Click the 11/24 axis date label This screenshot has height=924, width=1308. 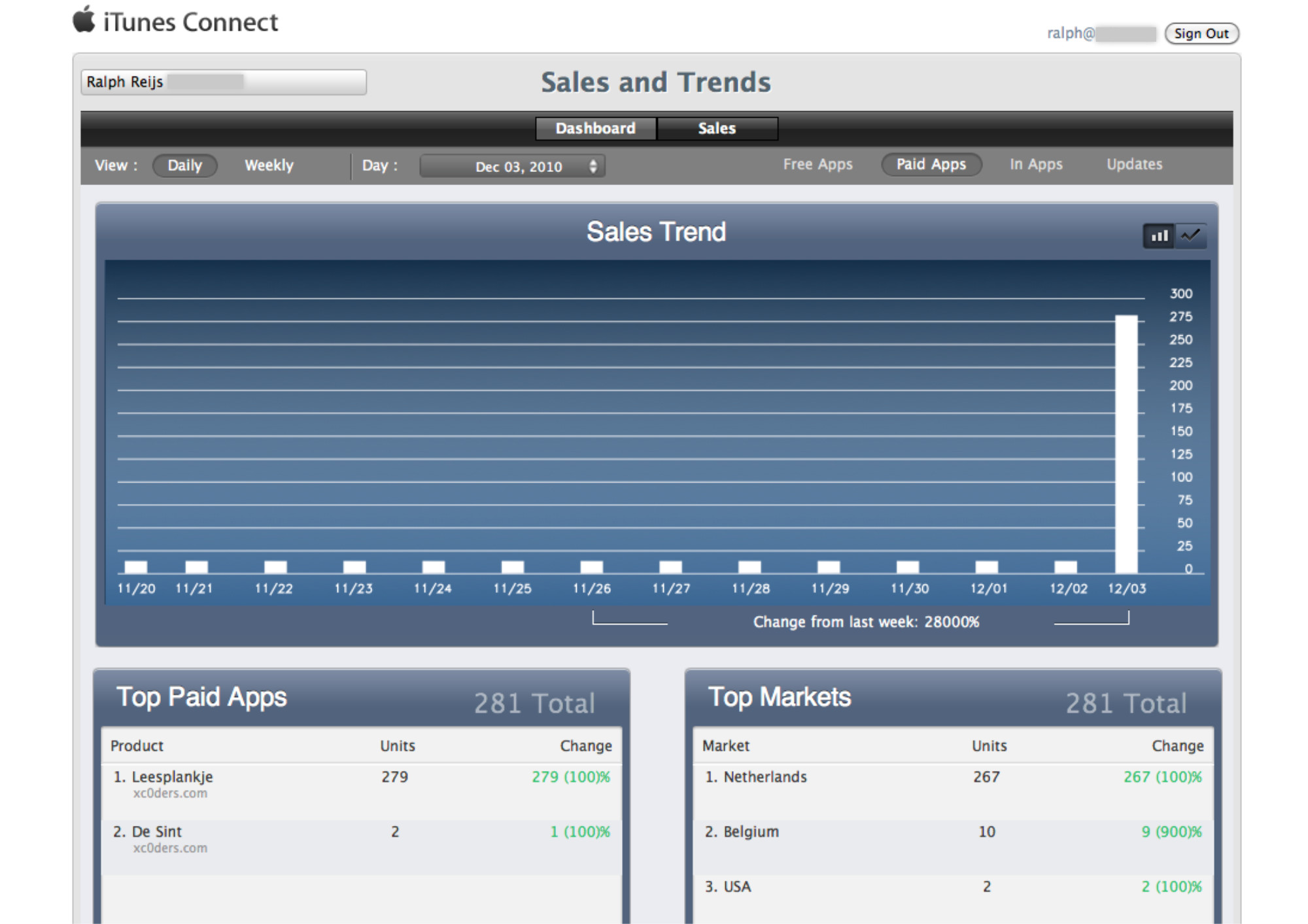[433, 589]
